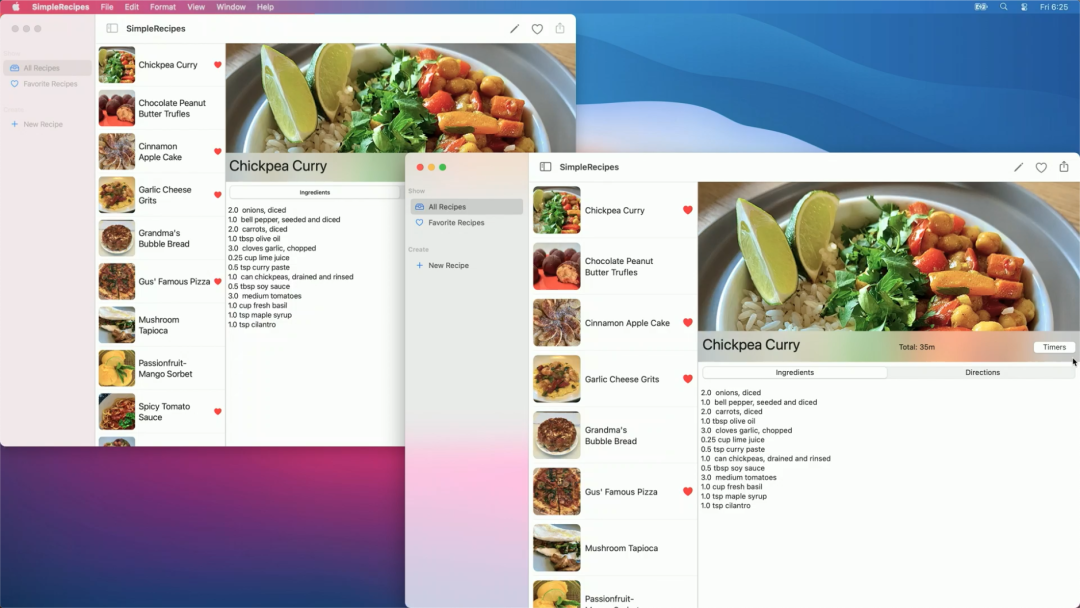Screen dimensions: 1080x608
Task: Select Grandma's Bubble Bread row in back window
Action: 160,238
